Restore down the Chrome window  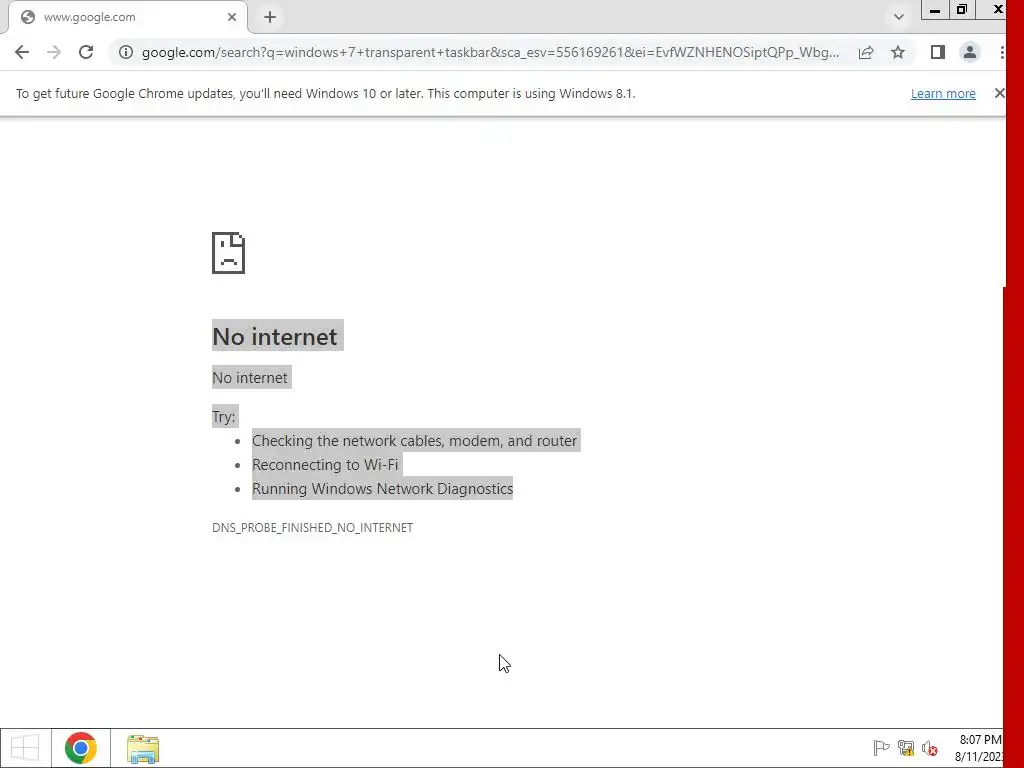tap(962, 10)
